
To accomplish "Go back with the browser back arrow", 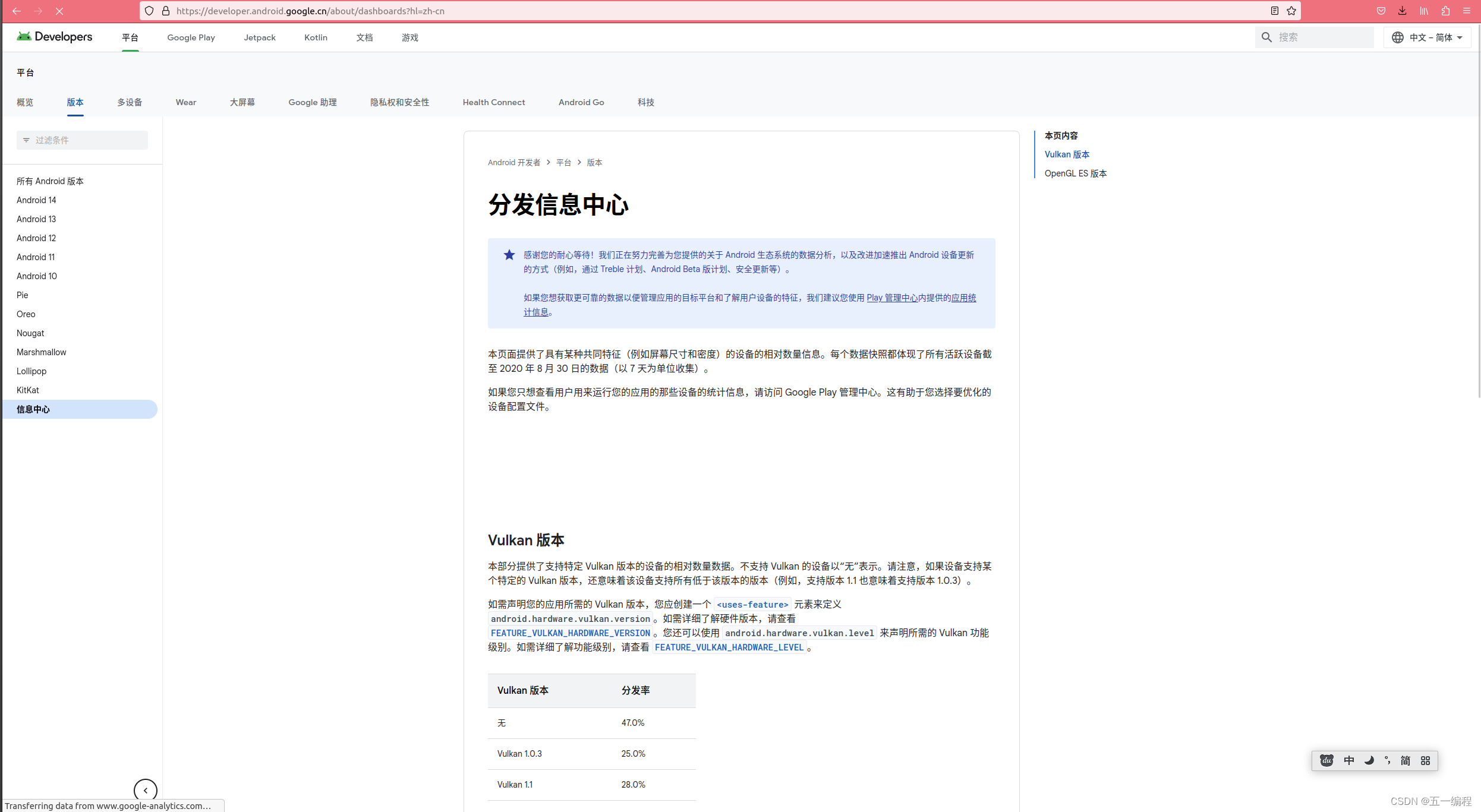I will 17,11.
